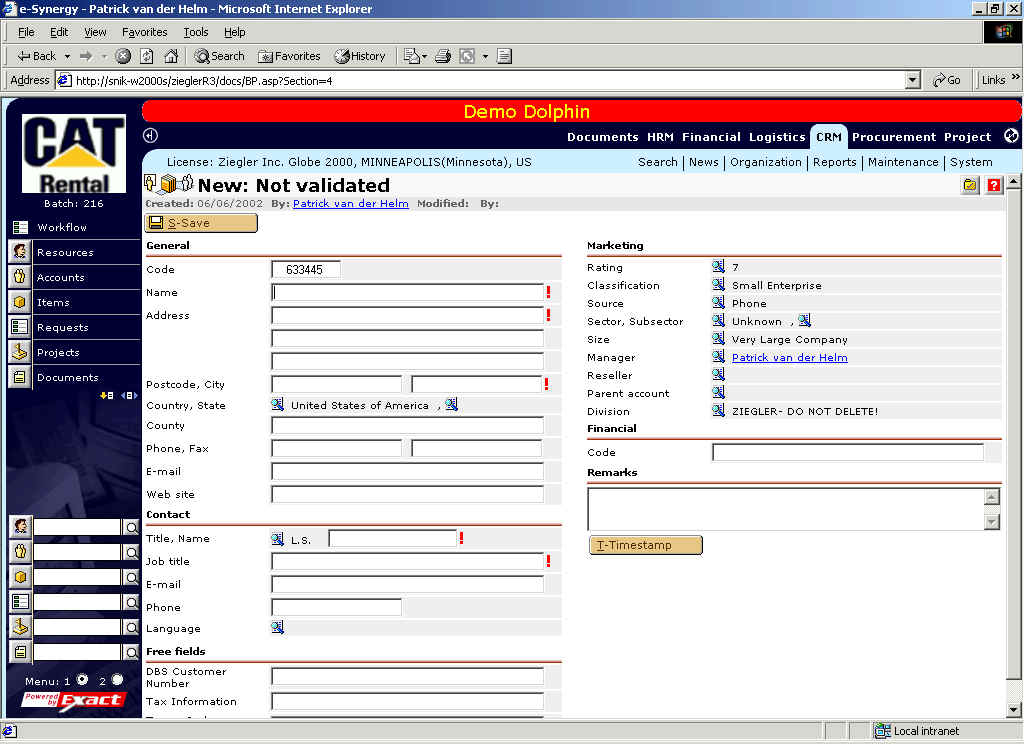
Task: Click the browser Home icon
Action: click(x=171, y=56)
